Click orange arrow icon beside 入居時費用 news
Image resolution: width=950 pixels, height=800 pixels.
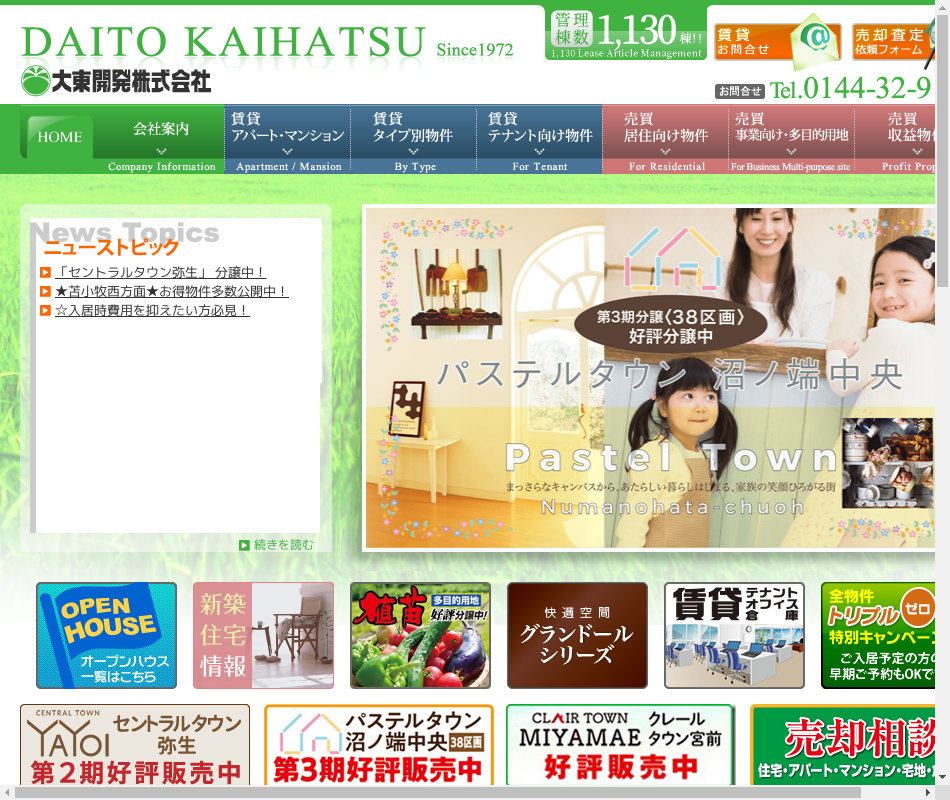pyautogui.click(x=45, y=310)
